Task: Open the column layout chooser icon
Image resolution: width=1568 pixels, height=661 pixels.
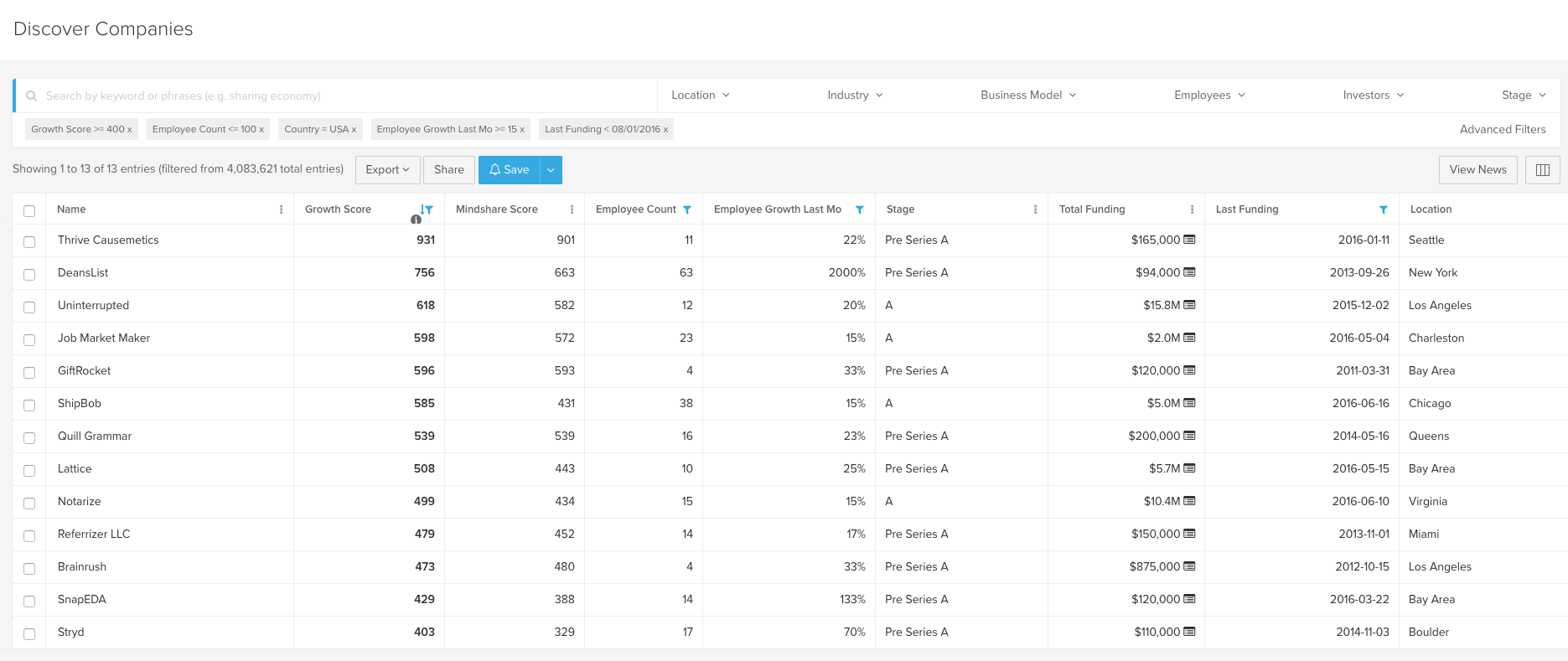Action: (x=1542, y=170)
